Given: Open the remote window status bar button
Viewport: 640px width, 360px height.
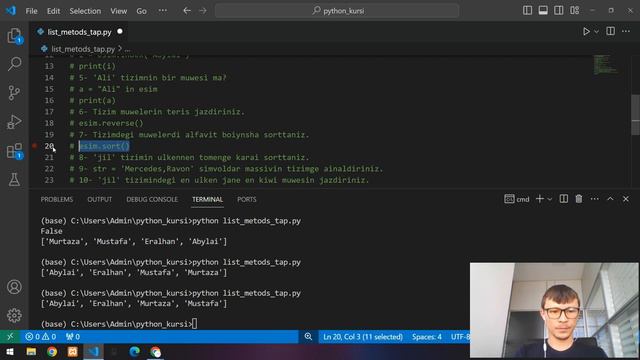Looking at the screenshot, I should click(10, 337).
